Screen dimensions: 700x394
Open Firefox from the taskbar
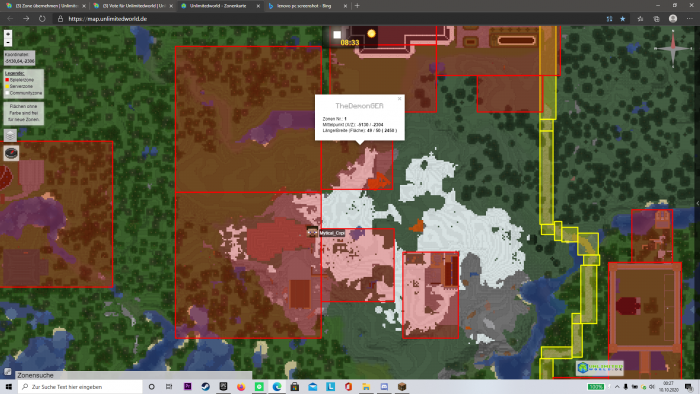(x=241, y=387)
